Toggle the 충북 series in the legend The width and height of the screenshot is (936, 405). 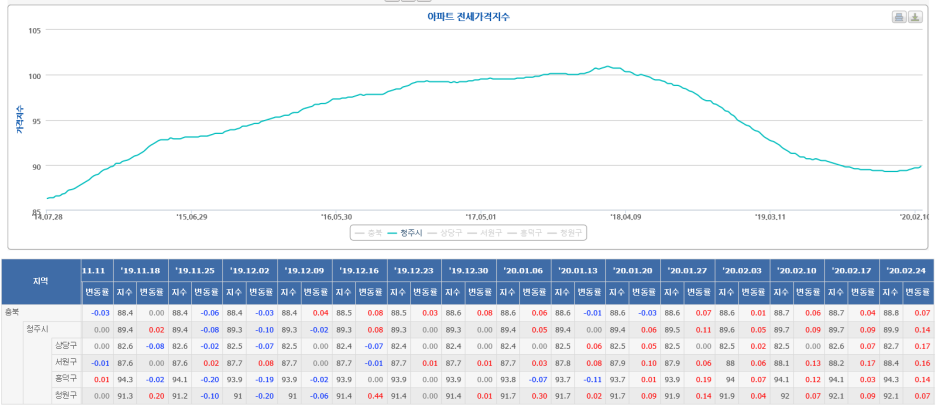pyautogui.click(x=368, y=233)
